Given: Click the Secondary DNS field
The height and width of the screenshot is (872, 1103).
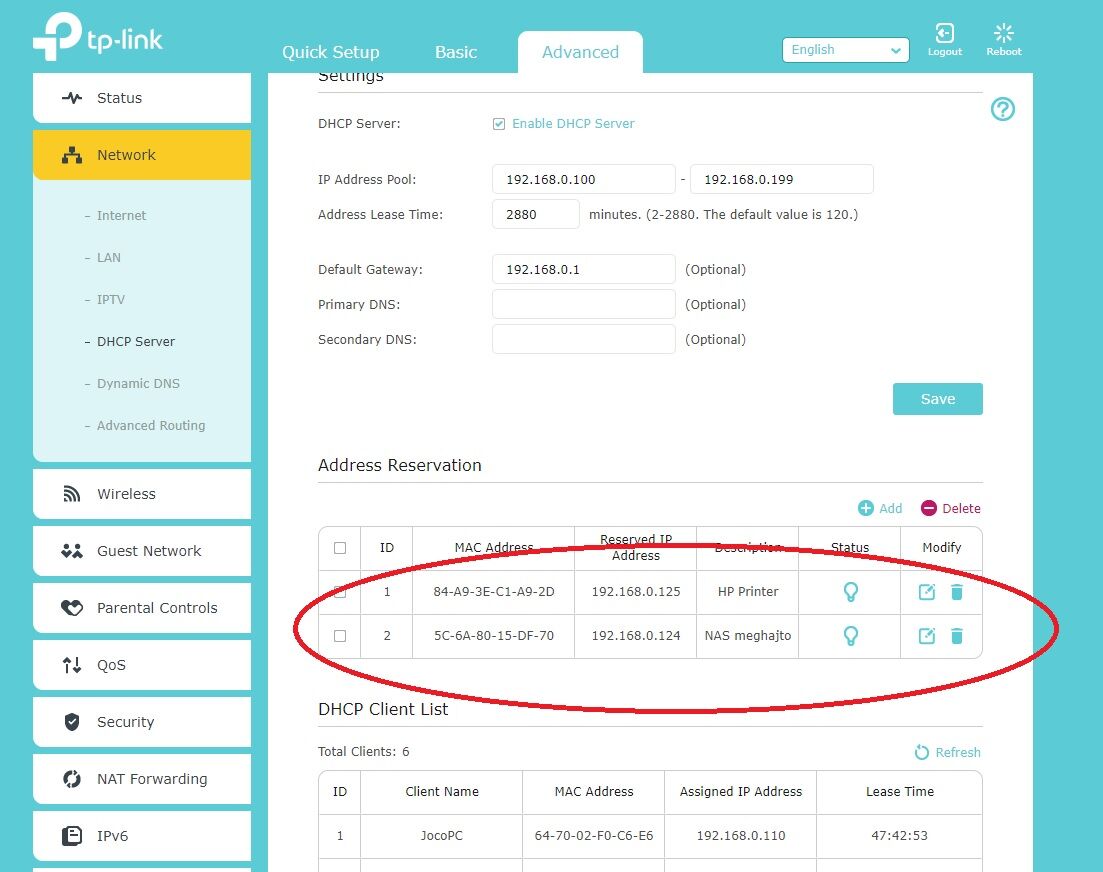Looking at the screenshot, I should [x=584, y=340].
